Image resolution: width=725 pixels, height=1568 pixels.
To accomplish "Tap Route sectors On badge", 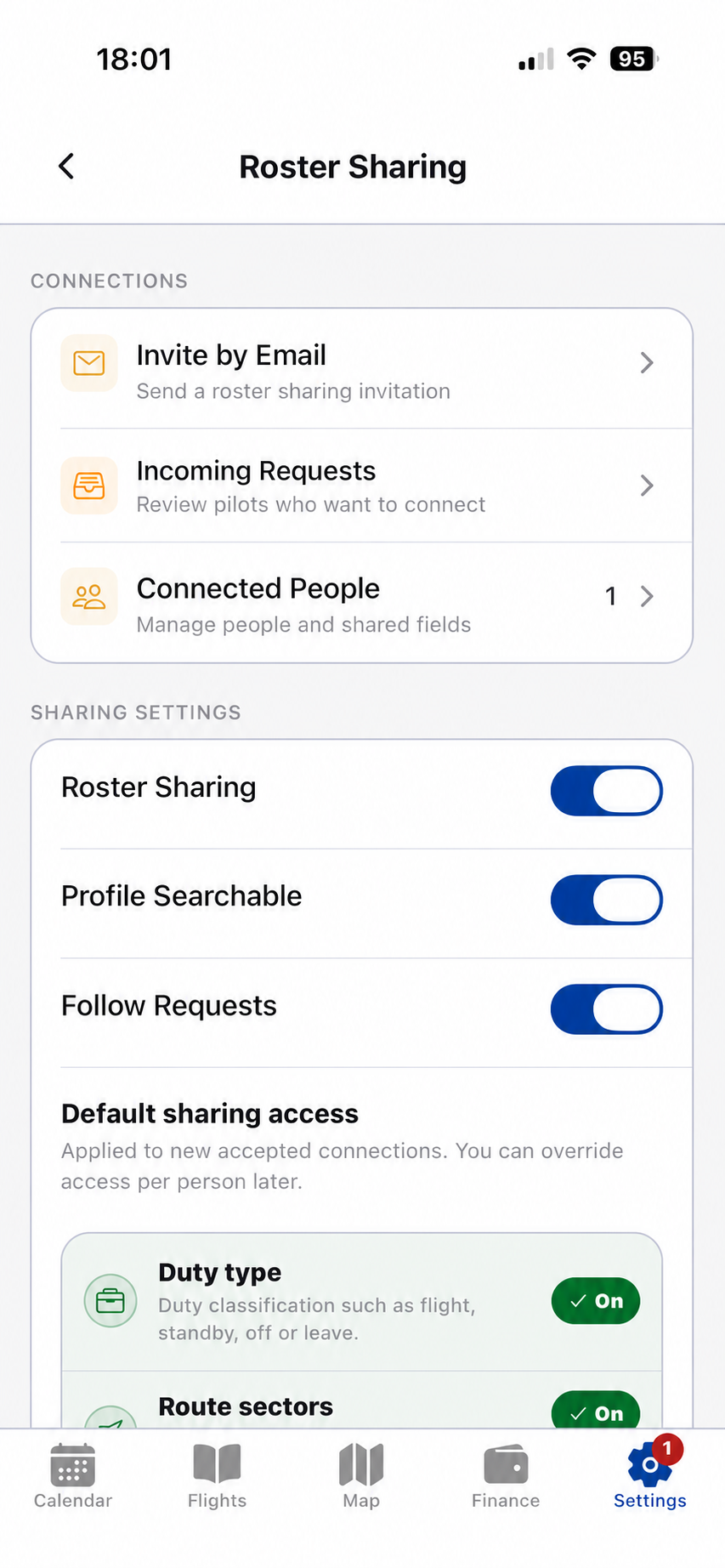I will (x=596, y=1410).
